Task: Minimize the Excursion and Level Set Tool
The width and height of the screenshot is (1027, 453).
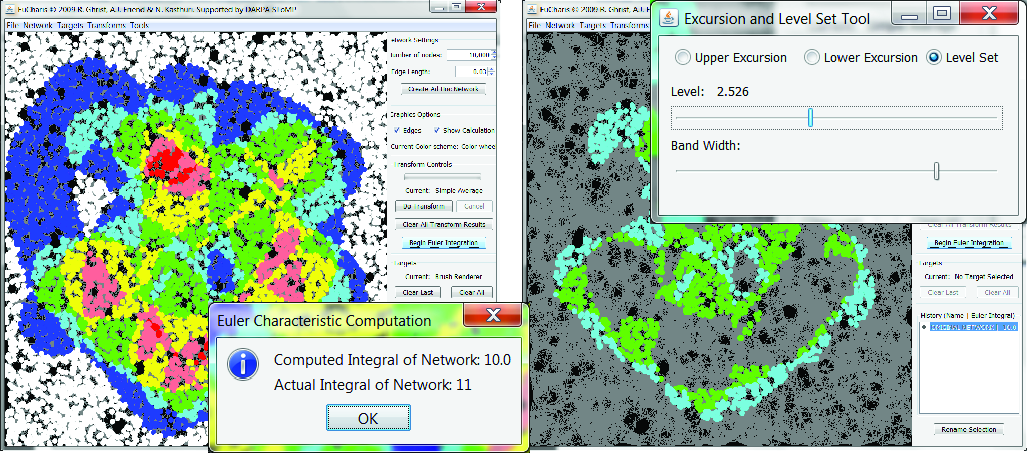Action: [x=908, y=15]
